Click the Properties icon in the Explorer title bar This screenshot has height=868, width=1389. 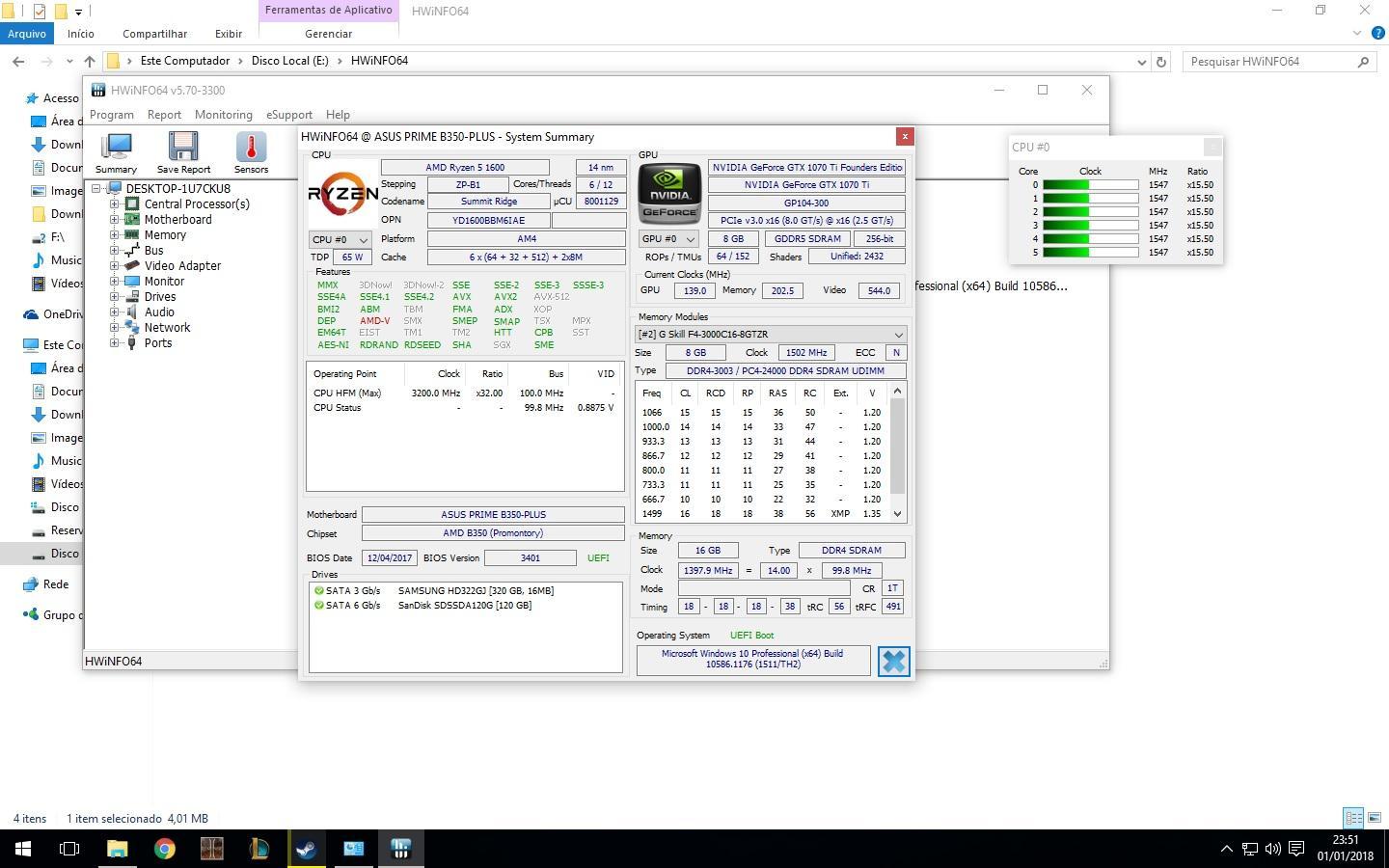click(39, 11)
